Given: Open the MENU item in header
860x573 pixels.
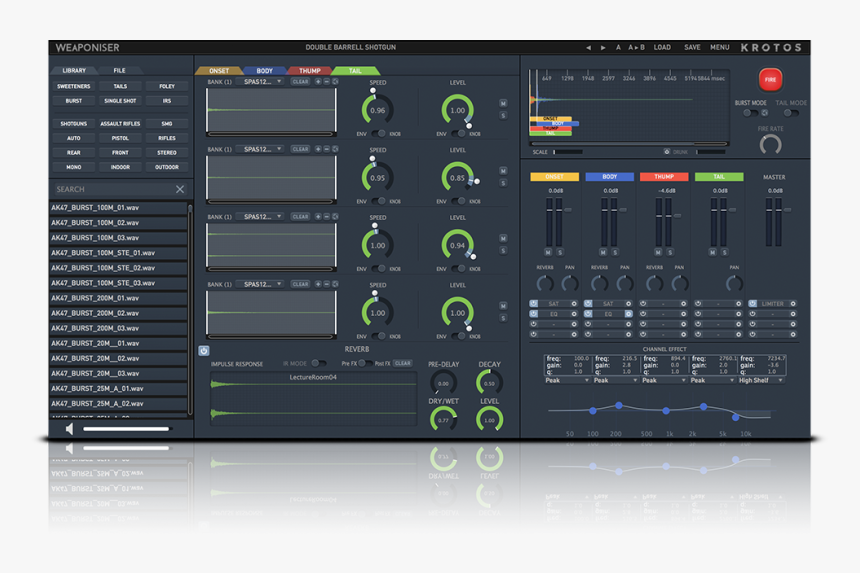Looking at the screenshot, I should (720, 48).
